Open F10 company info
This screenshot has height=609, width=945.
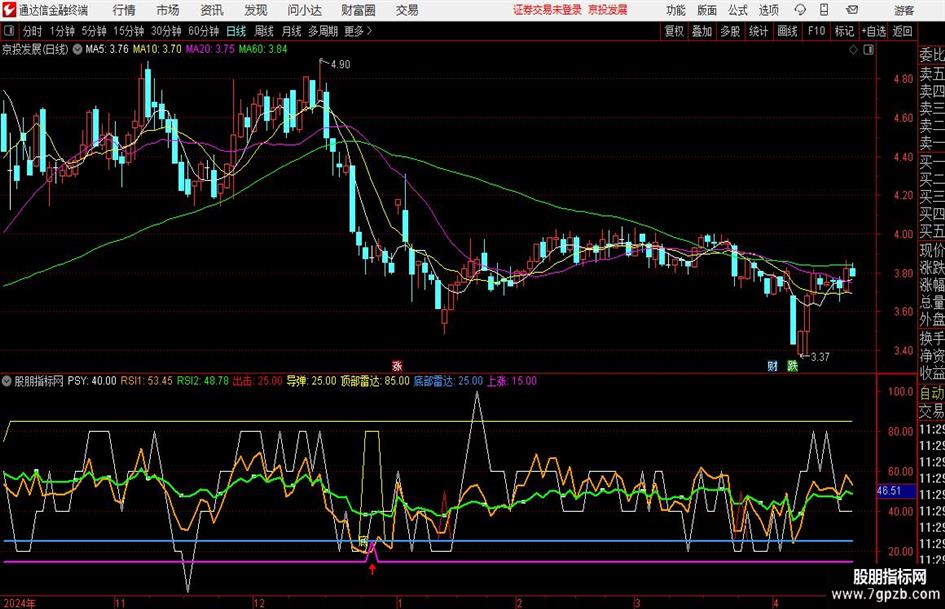[817, 31]
